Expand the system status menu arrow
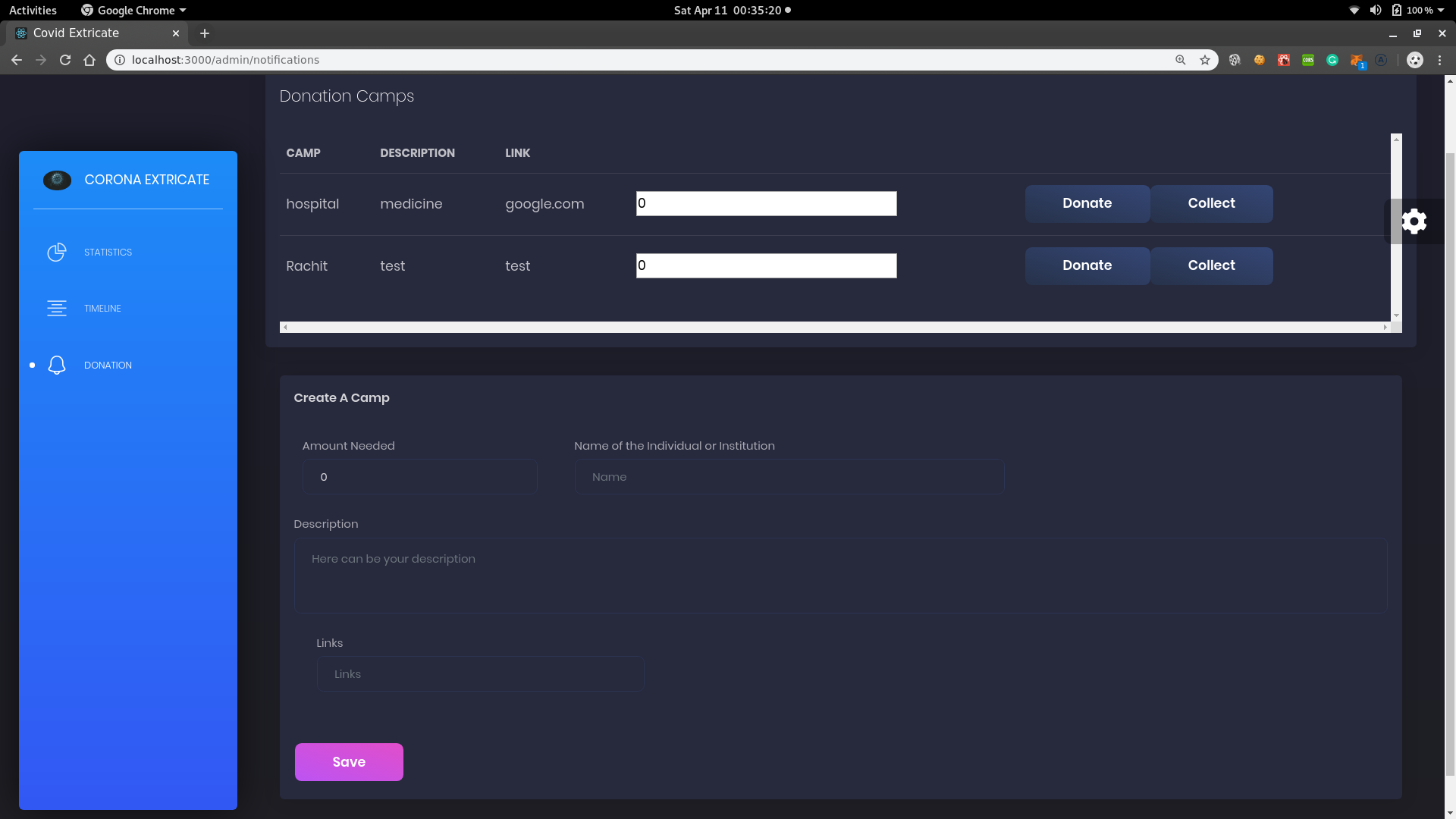 (x=1441, y=11)
